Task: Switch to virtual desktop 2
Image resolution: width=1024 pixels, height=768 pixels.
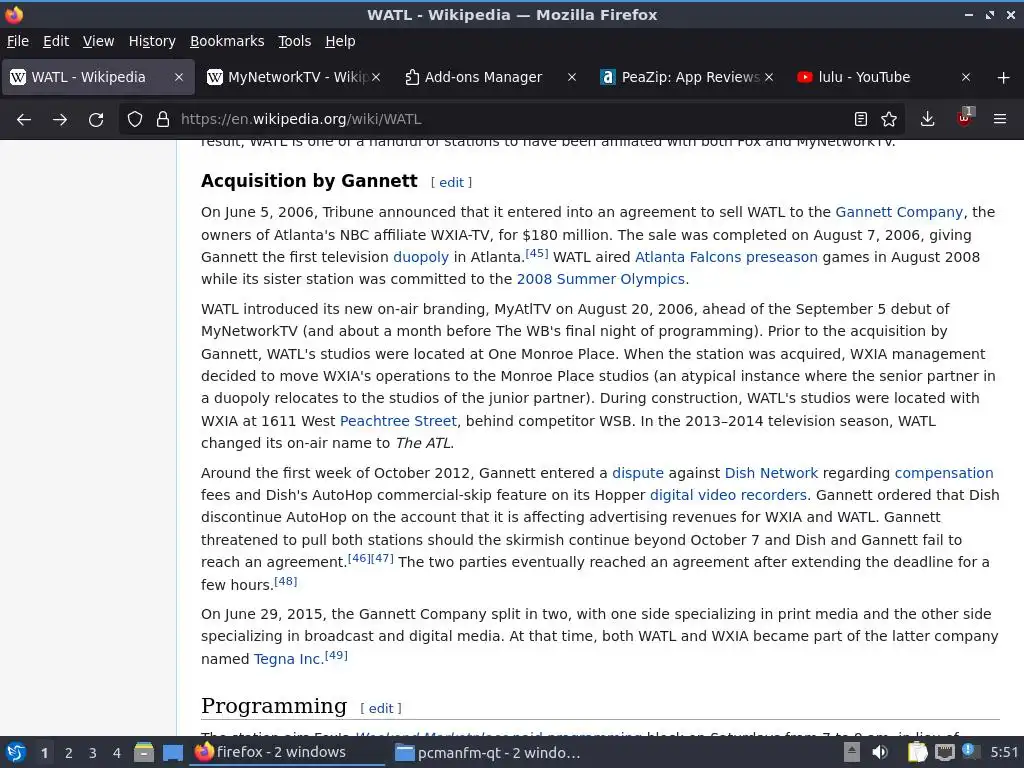Action: [69, 753]
